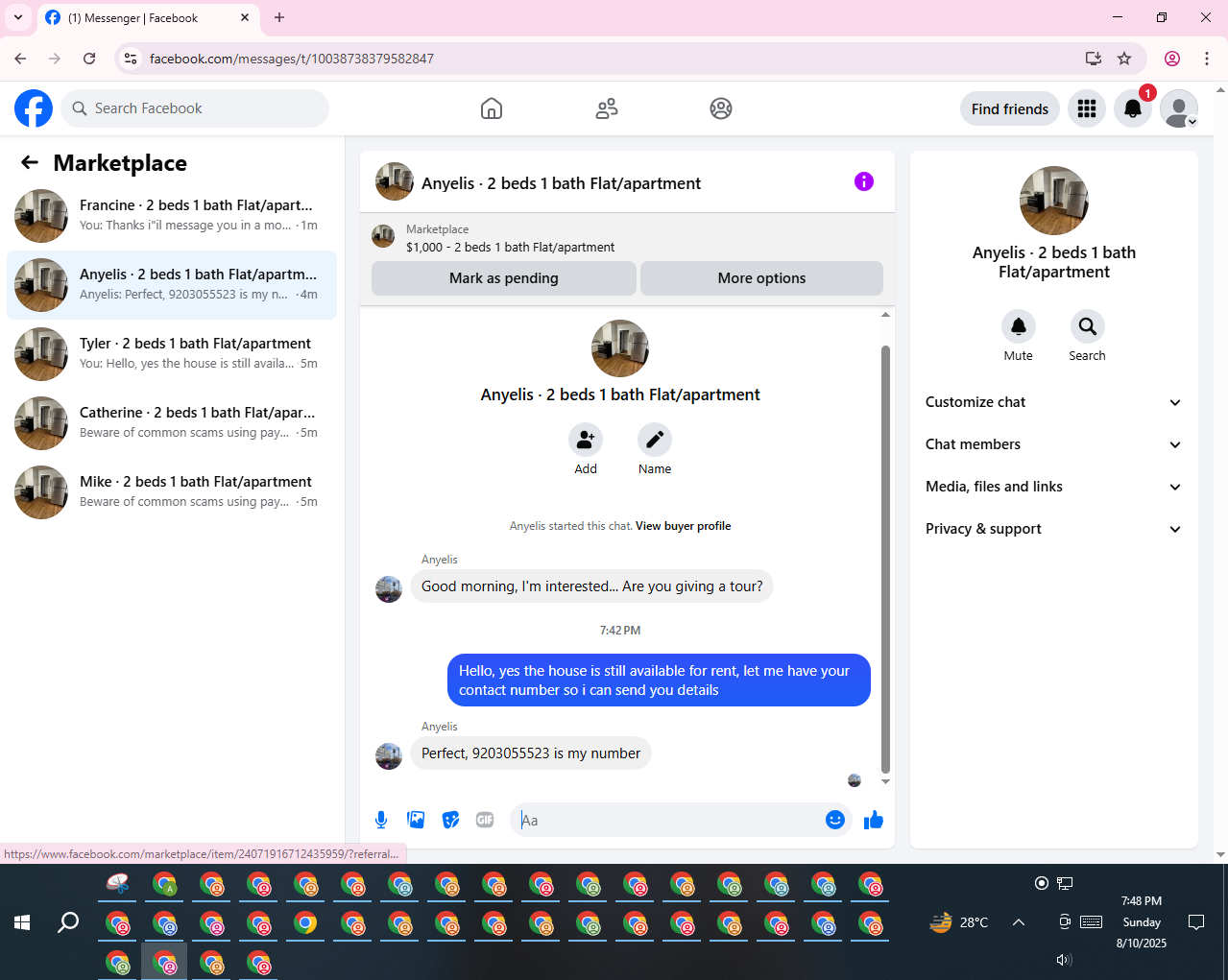Click install app icon in address bar
Image resolution: width=1228 pixels, height=980 pixels.
pos(1094,59)
